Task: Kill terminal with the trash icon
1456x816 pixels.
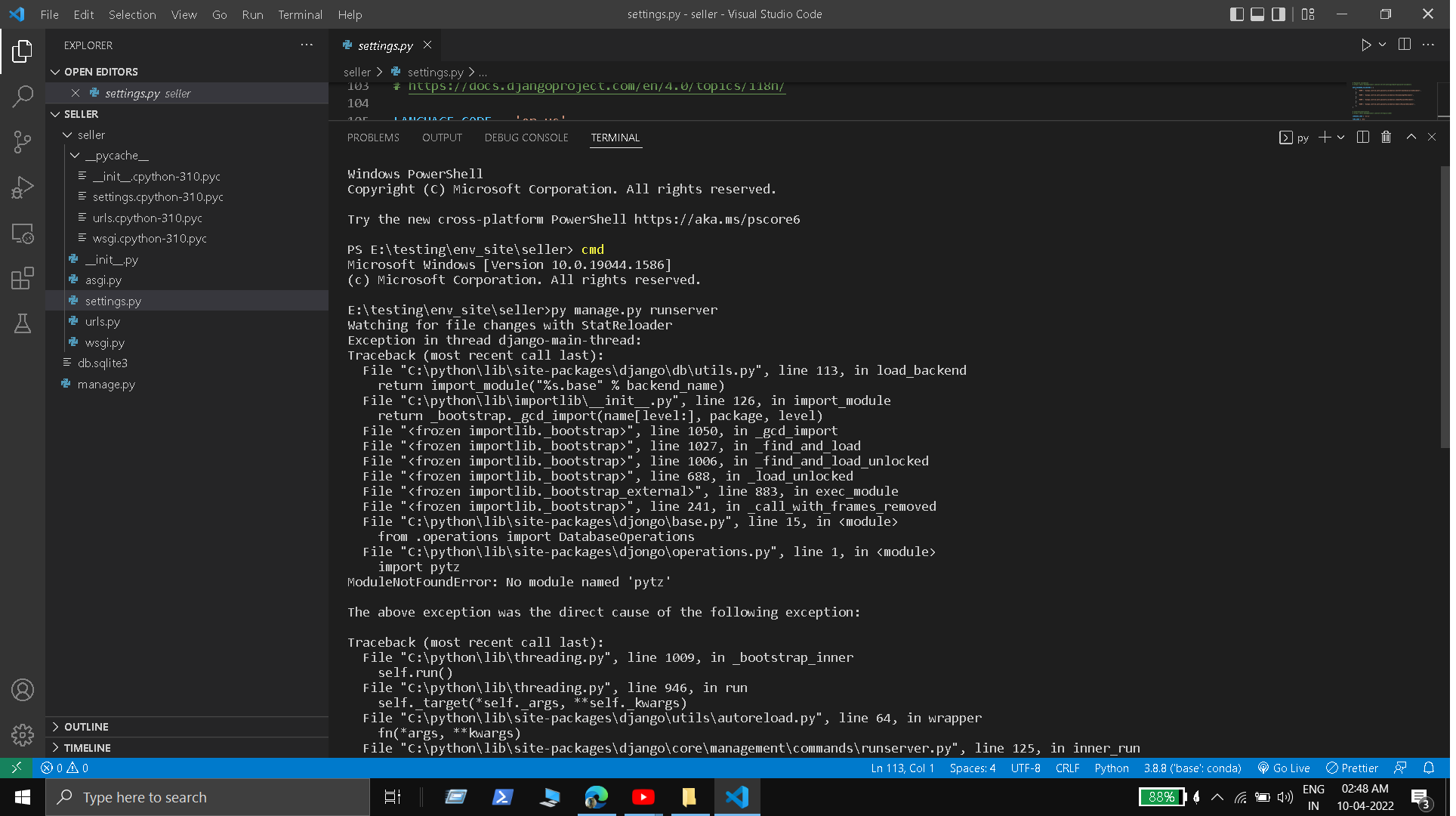Action: [x=1387, y=138]
